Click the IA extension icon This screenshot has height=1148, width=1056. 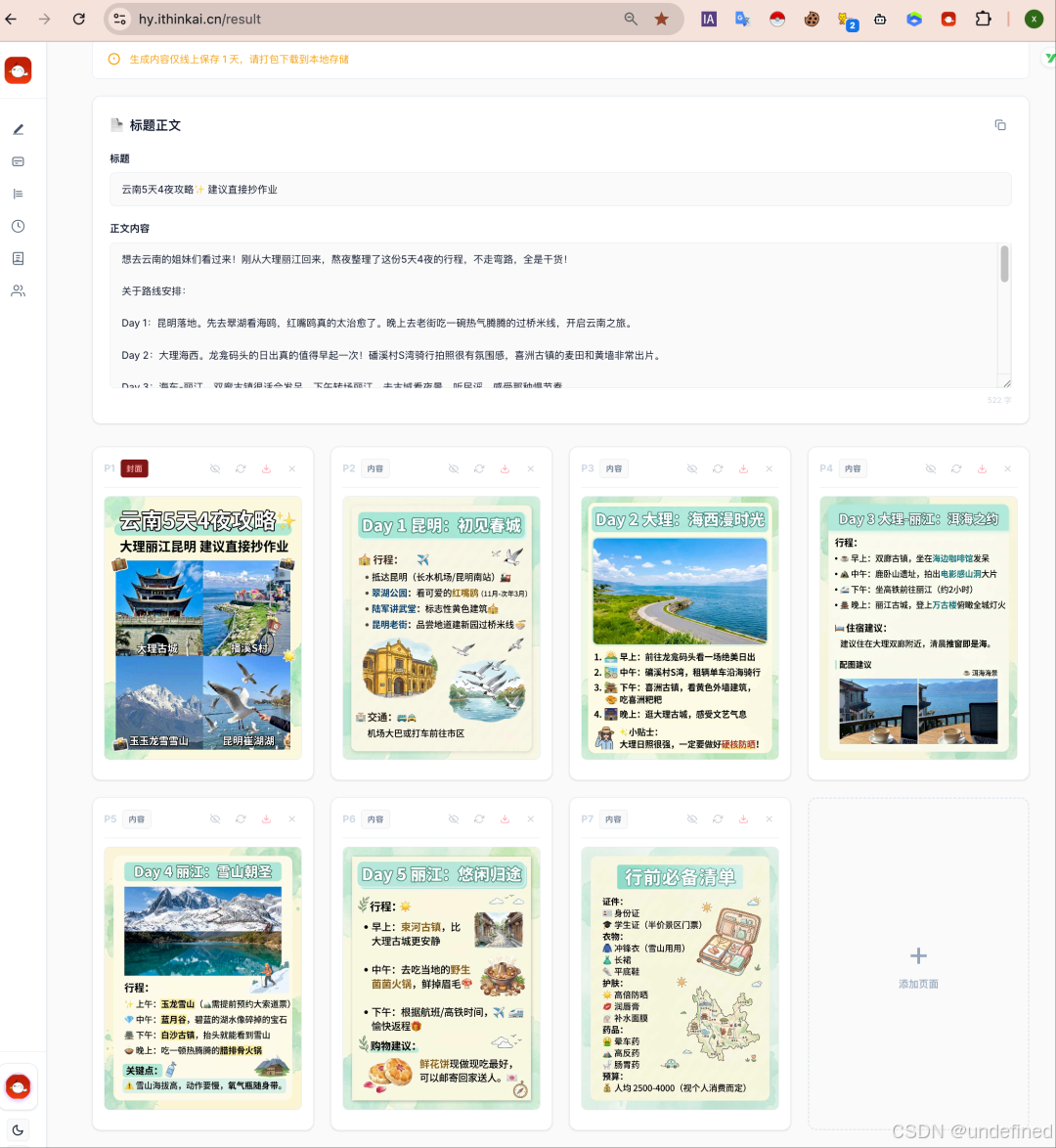pos(709,19)
